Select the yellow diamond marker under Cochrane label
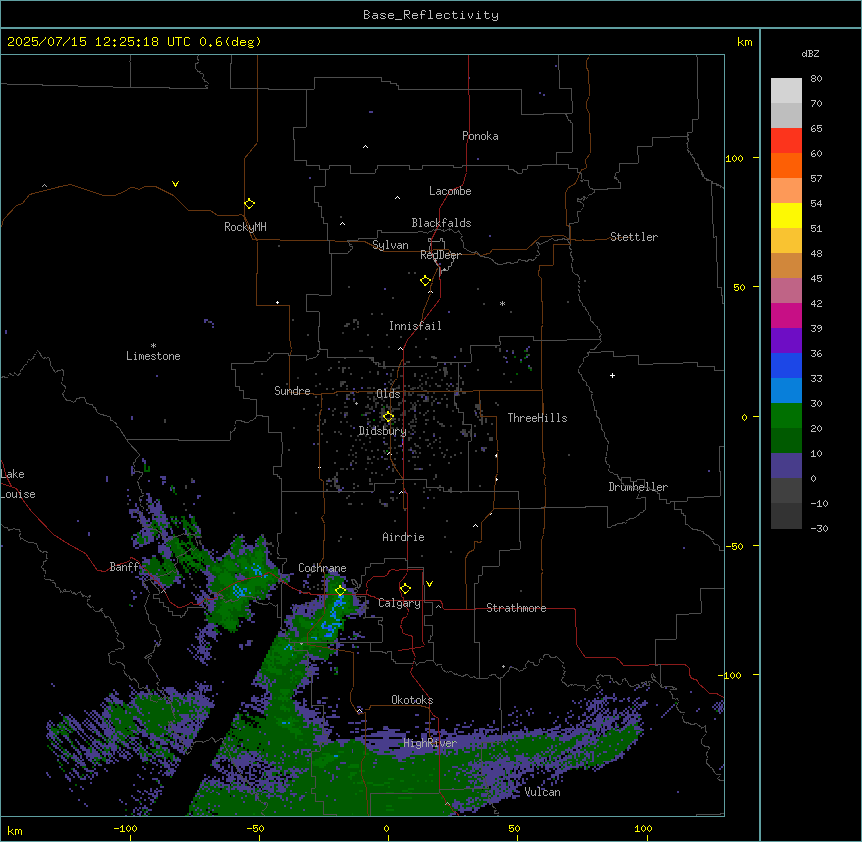This screenshot has width=862, height=842. 340,591
